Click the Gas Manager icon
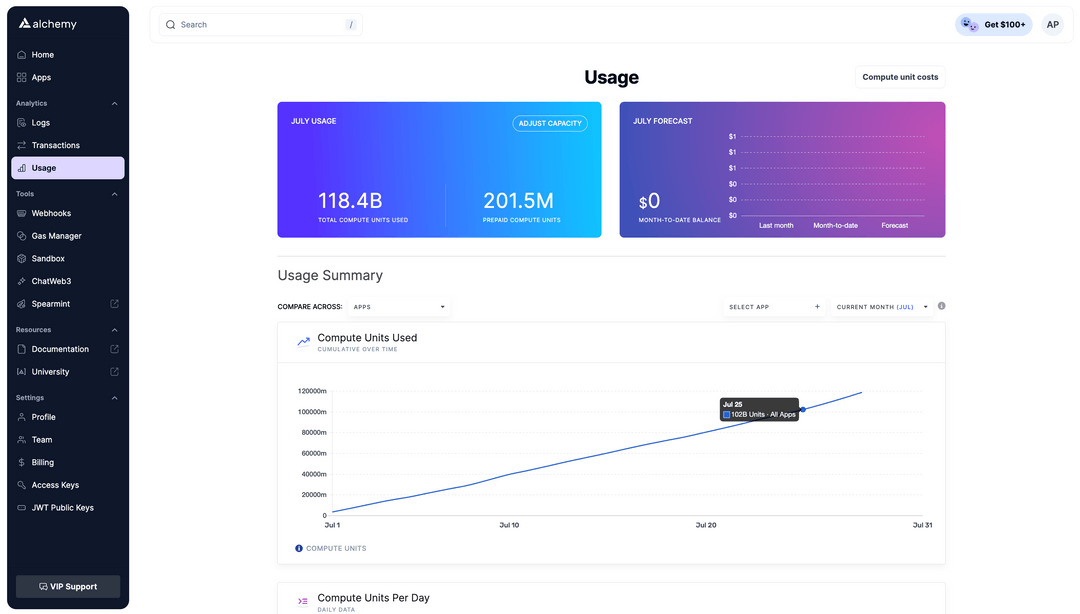1080x614 pixels. tap(20, 235)
